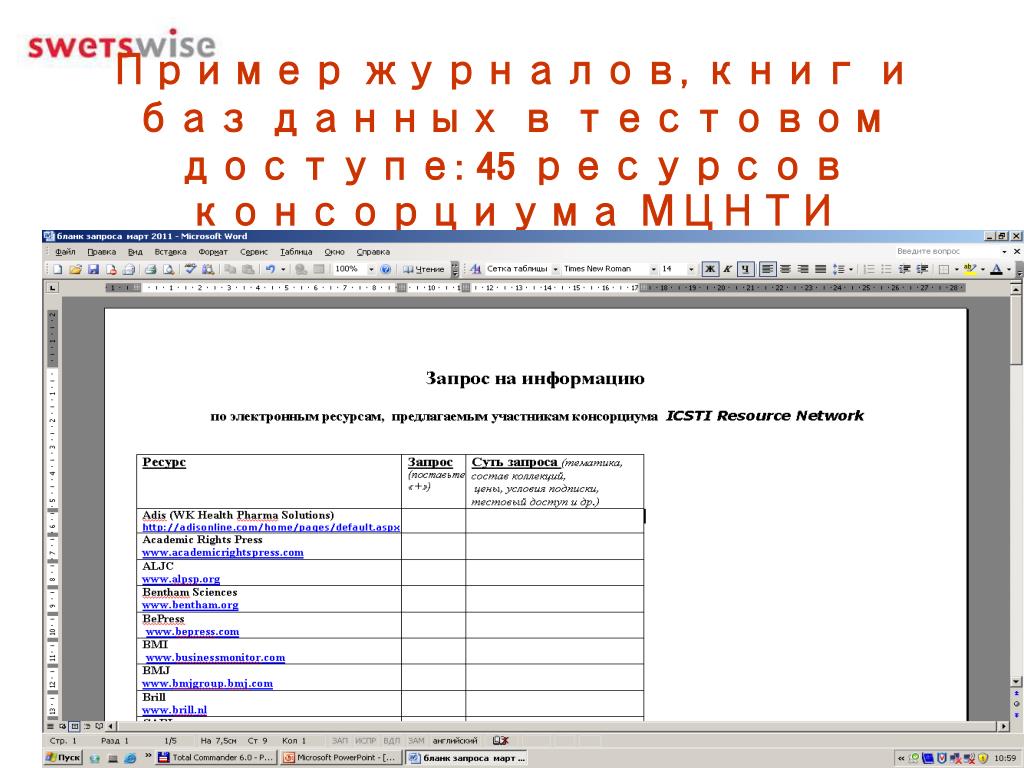
Task: Switch to Microsoft PowerPoint taskbar button
Action: tap(341, 758)
